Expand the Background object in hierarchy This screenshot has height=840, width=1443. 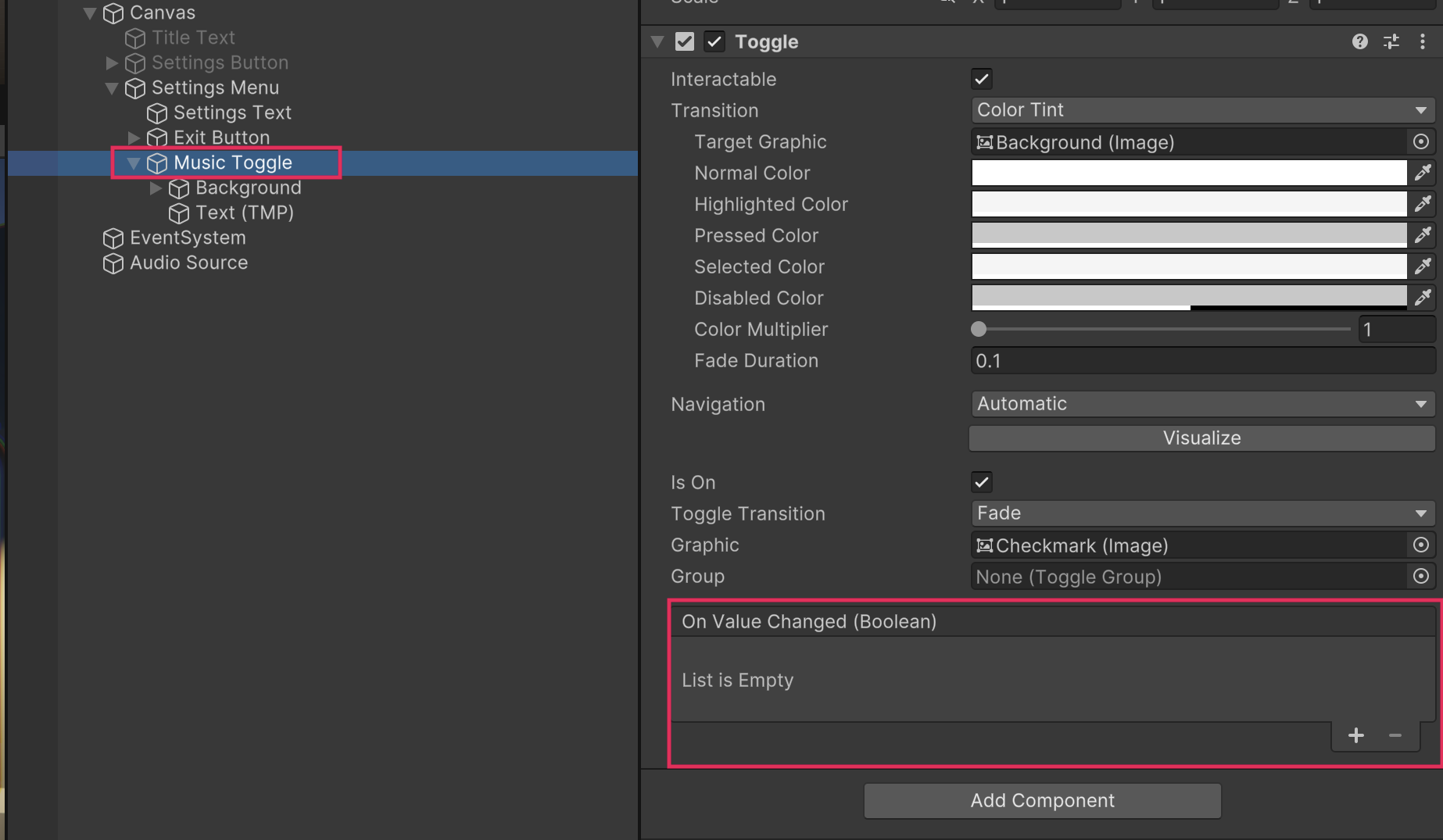156,188
